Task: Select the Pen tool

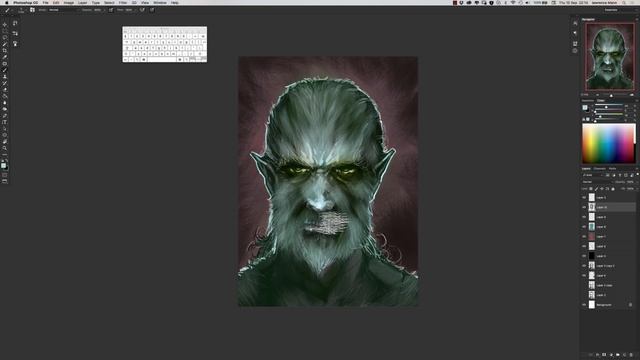Action: 5,116
